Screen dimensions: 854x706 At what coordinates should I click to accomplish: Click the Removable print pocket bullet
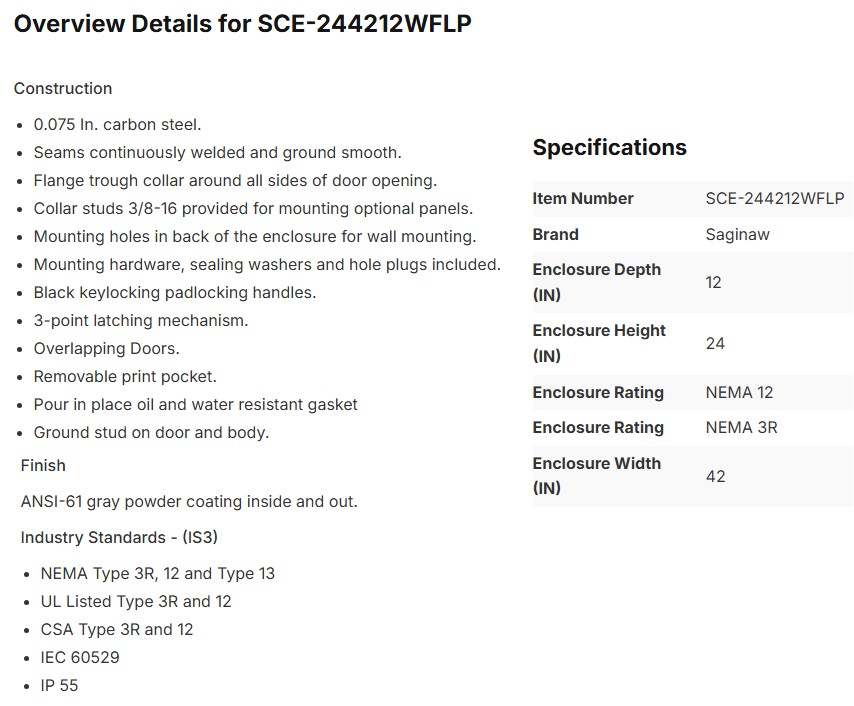[x=125, y=376]
